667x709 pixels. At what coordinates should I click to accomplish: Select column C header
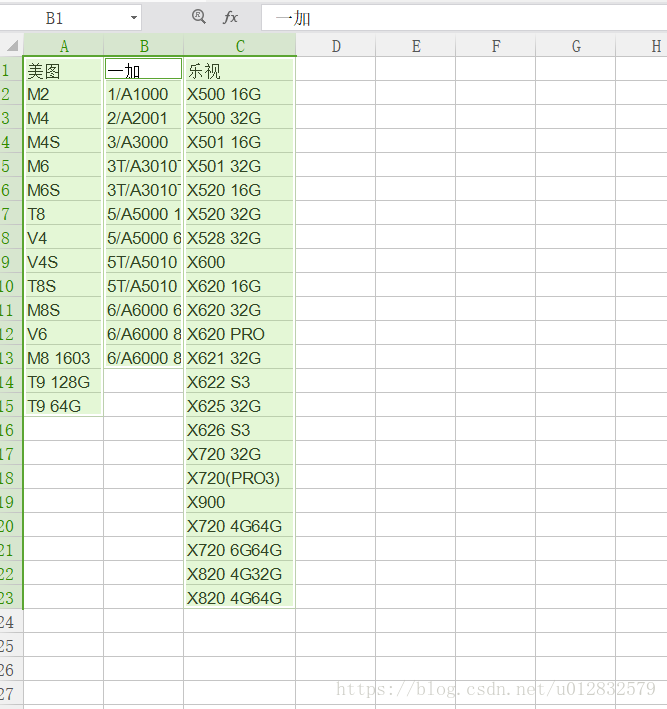tap(240, 46)
